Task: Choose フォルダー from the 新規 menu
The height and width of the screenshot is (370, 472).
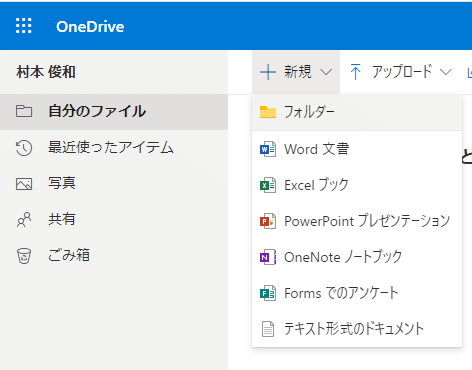Action: coord(357,112)
